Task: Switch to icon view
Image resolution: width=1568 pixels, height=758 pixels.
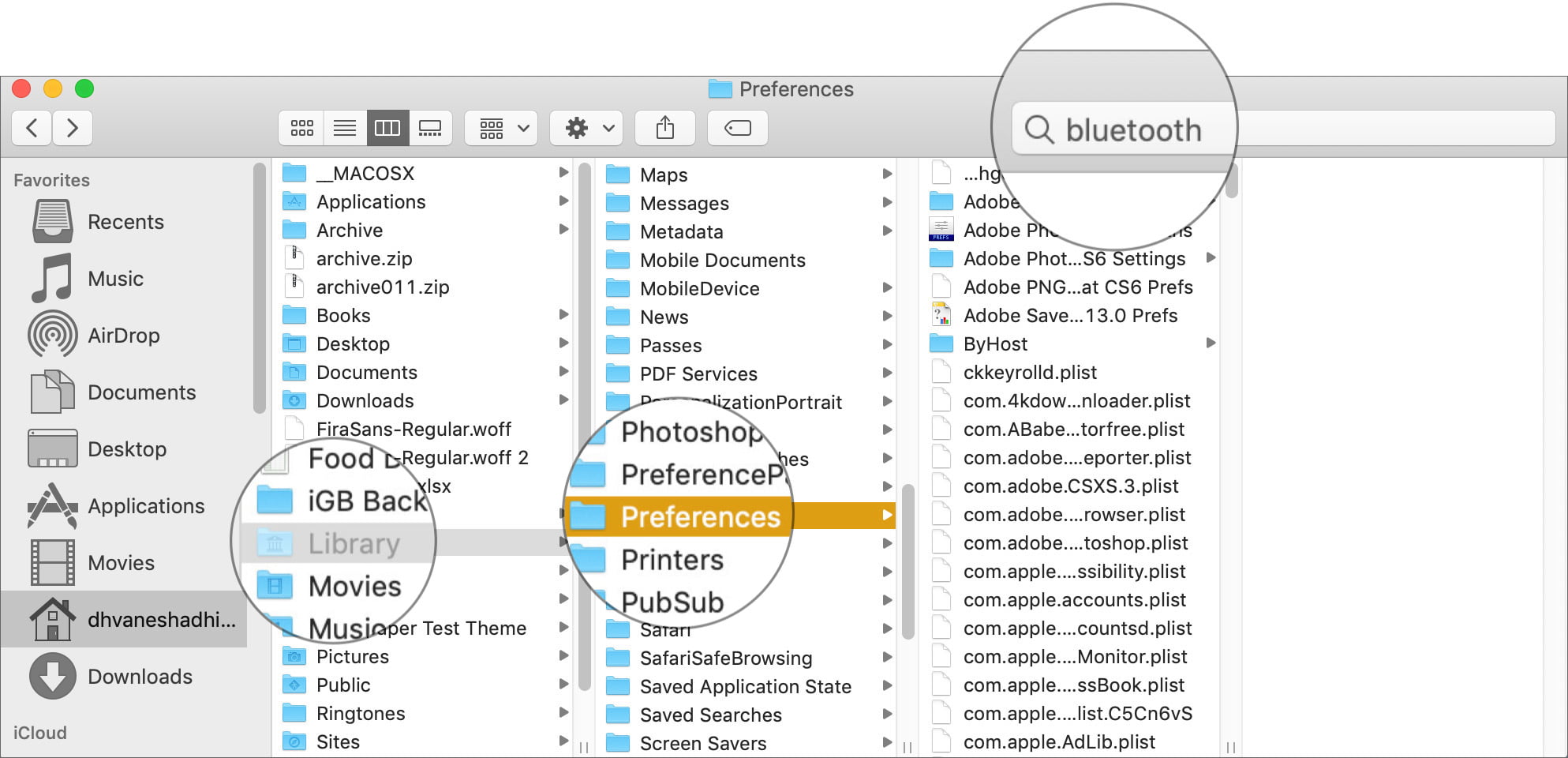Action: [301, 128]
